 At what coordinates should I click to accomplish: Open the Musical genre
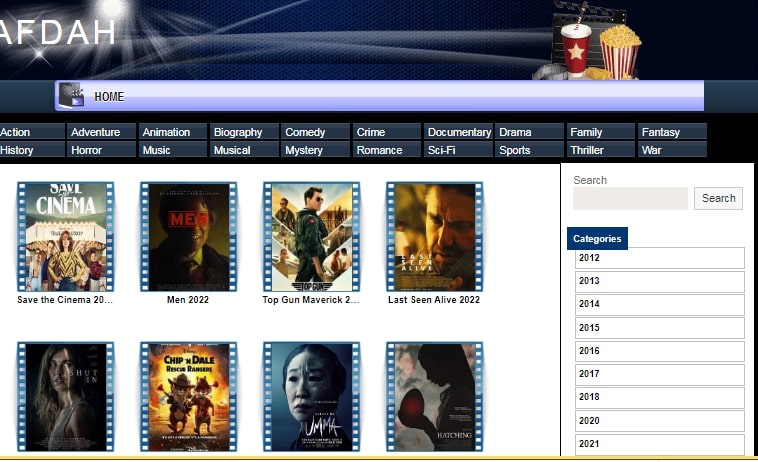point(244,150)
